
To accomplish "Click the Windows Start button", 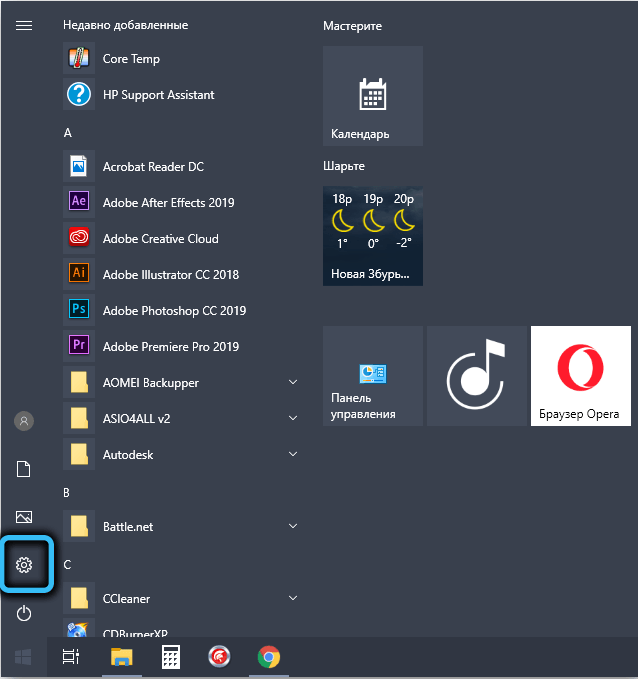I will 23,657.
